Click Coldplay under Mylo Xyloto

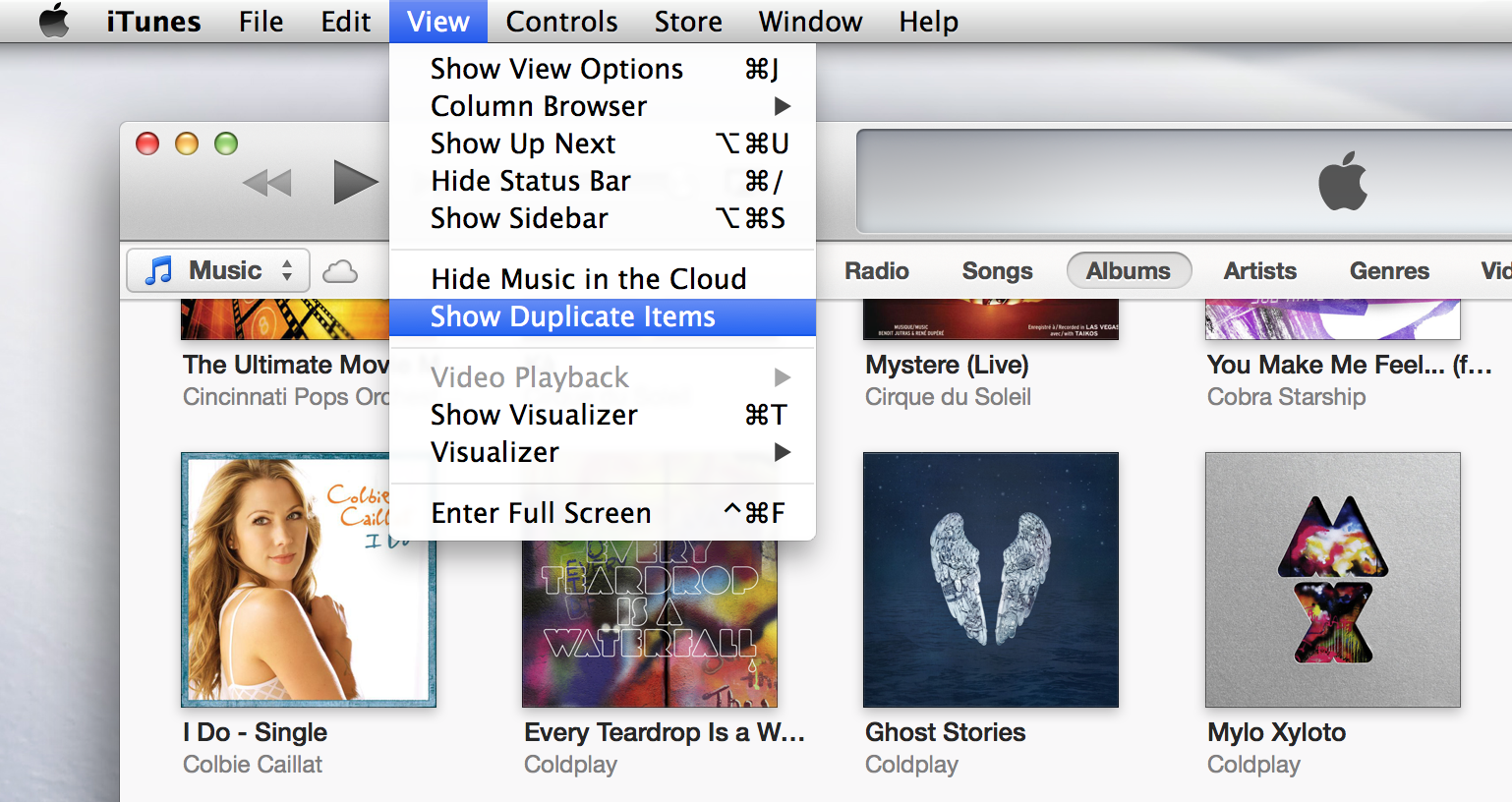coord(1253,765)
